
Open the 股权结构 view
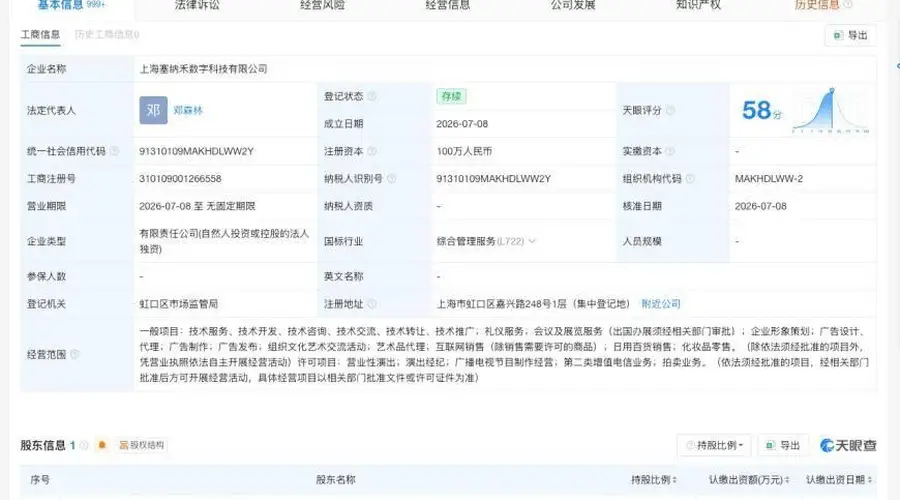coord(142,445)
